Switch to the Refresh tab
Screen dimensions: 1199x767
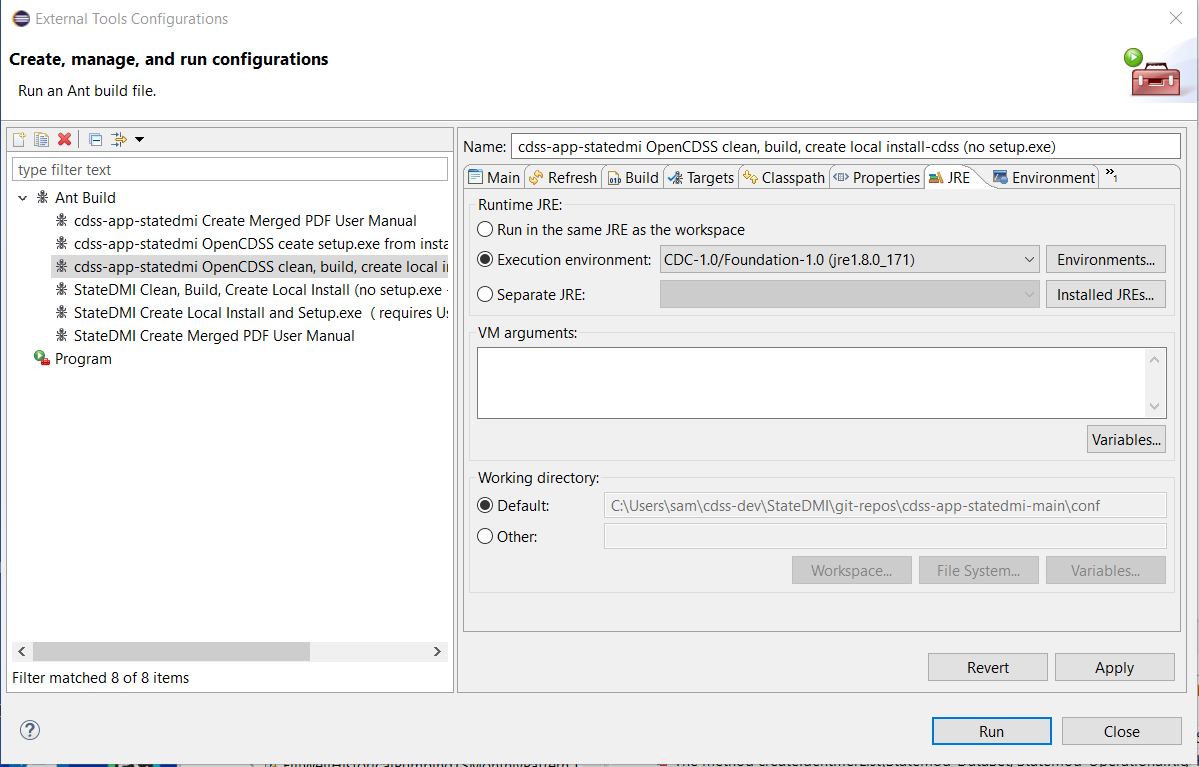coord(563,177)
